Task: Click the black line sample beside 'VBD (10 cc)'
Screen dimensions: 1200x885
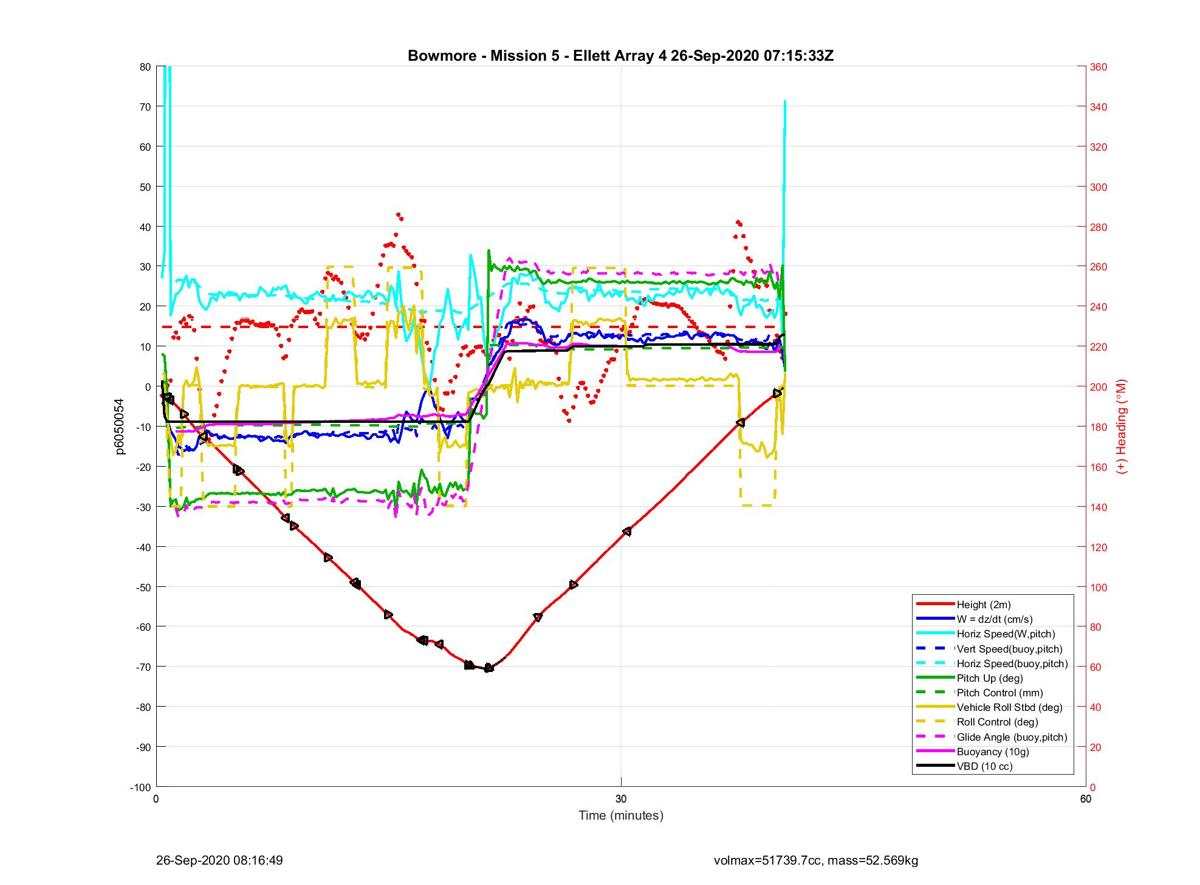Action: pos(933,766)
